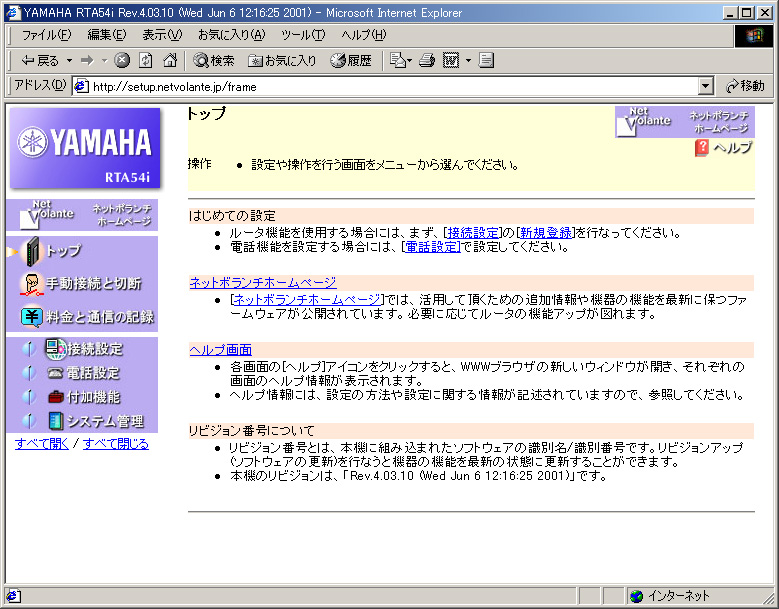Open 手動接続と切断 in the sidebar
The image size is (779, 609).
82,283
